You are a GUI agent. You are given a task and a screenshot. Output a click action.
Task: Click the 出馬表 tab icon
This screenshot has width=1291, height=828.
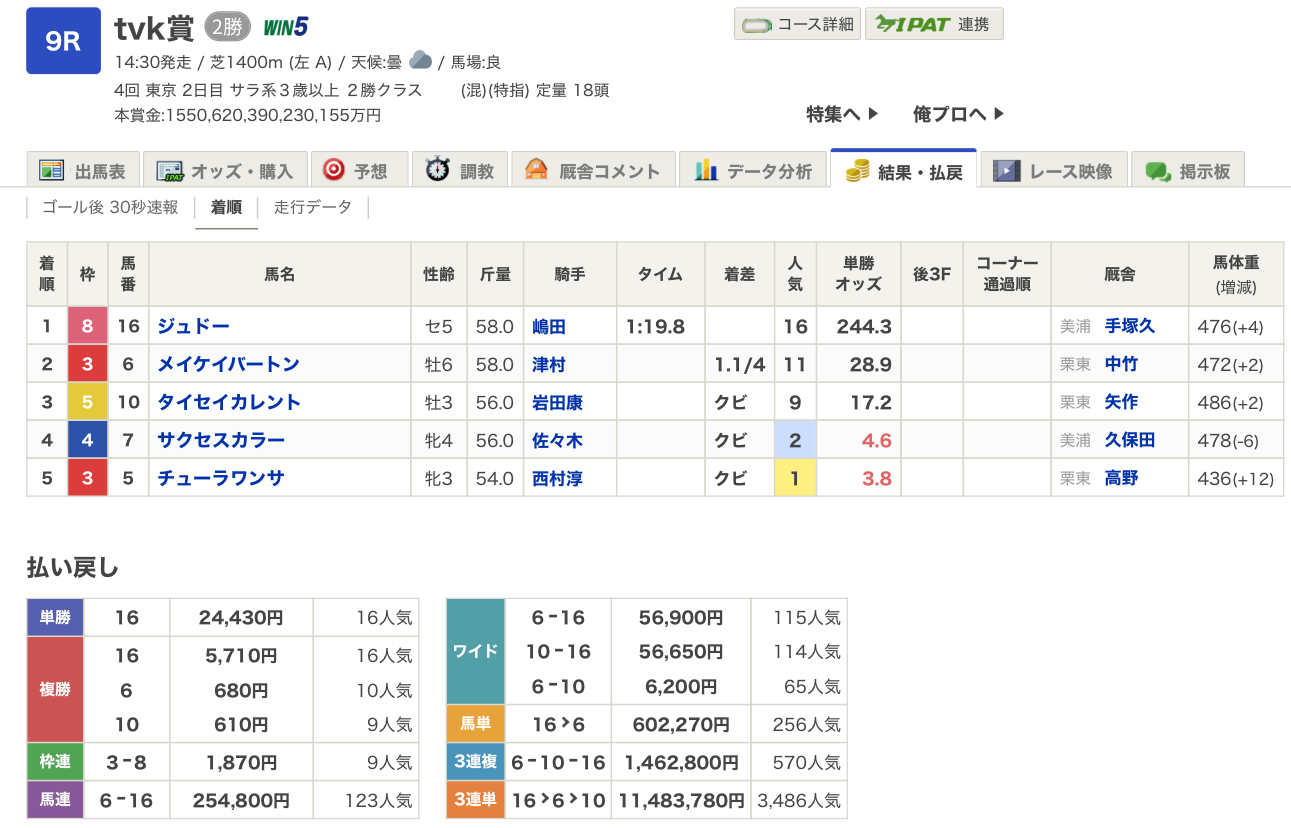pyautogui.click(x=52, y=171)
